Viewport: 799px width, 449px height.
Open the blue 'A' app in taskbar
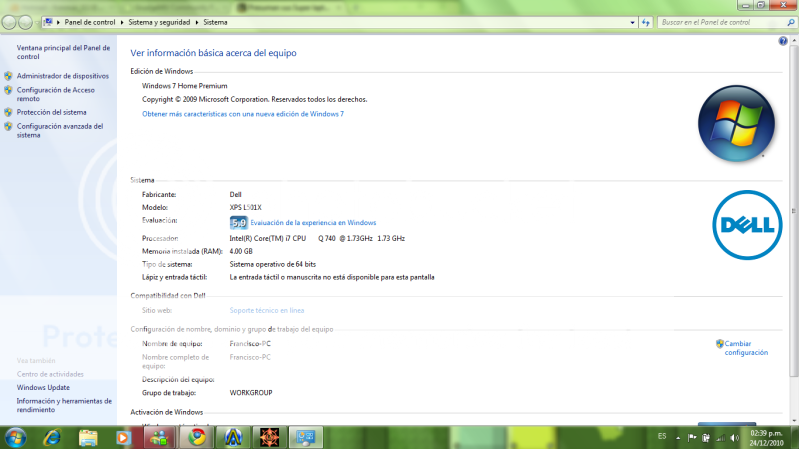click(233, 438)
